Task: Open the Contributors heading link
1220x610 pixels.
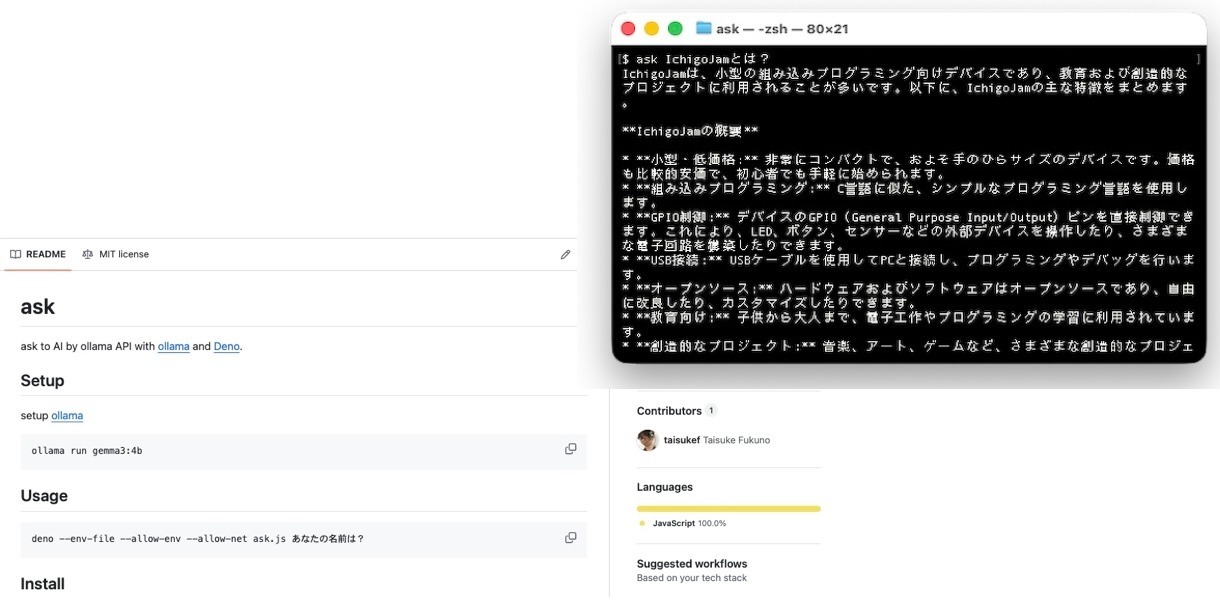Action: (669, 411)
